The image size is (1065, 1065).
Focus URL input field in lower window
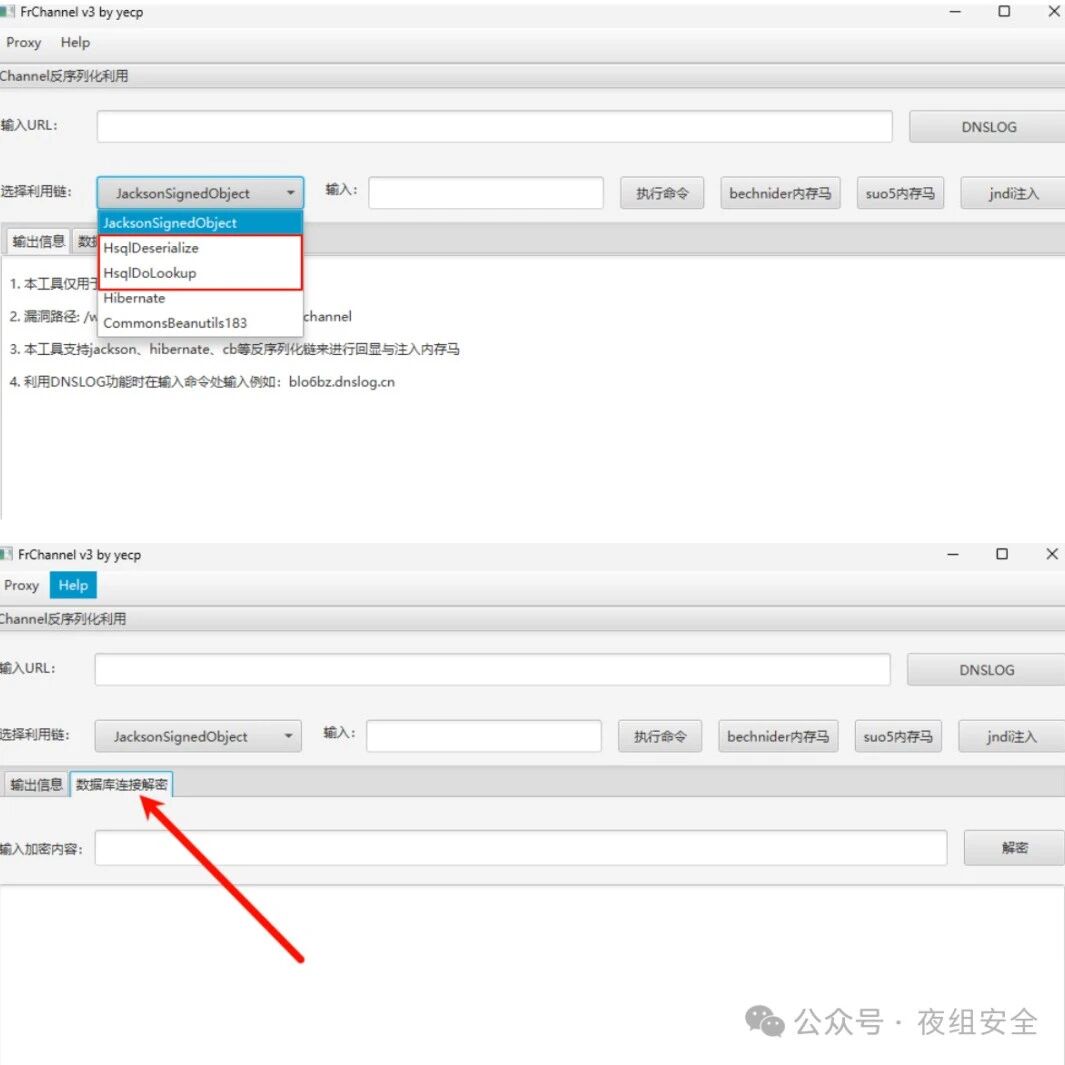[x=492, y=670]
